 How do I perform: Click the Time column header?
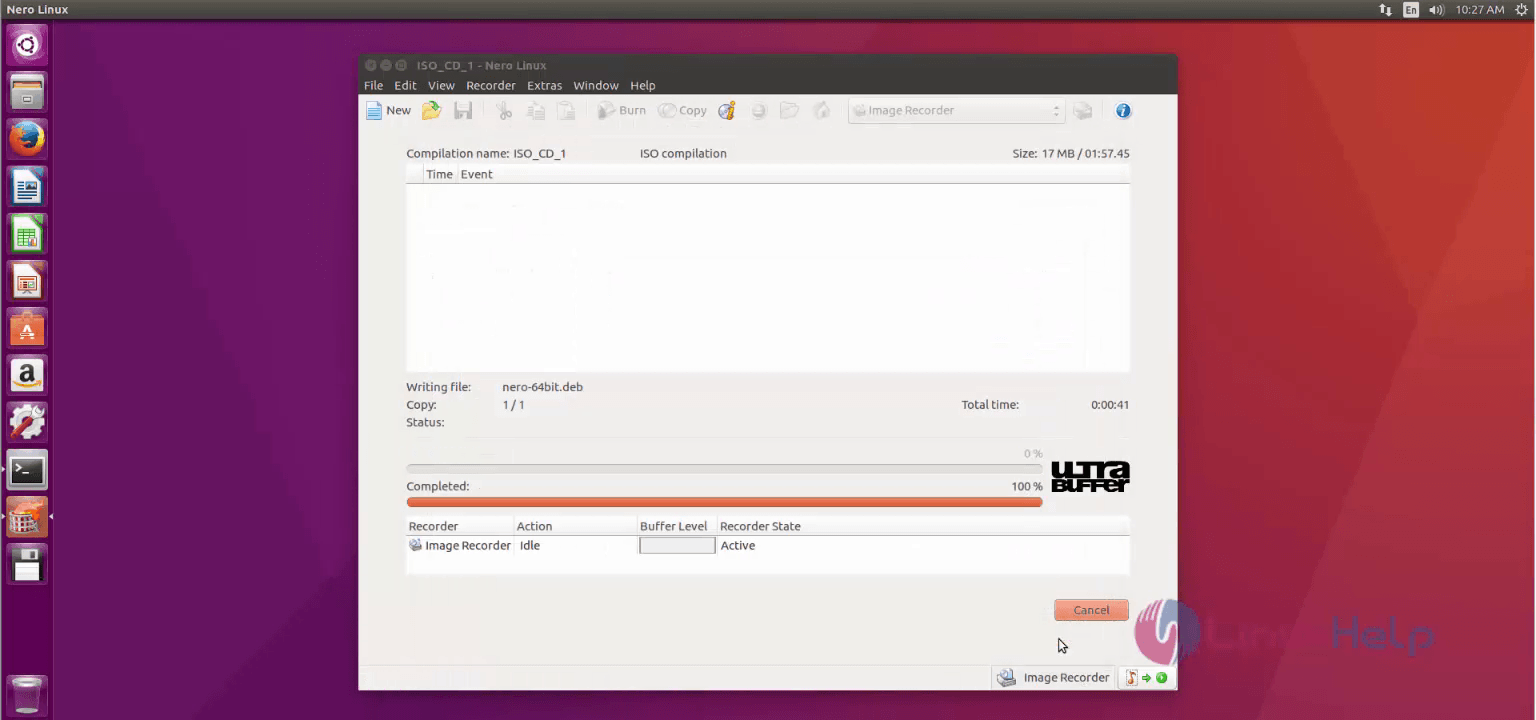point(439,174)
